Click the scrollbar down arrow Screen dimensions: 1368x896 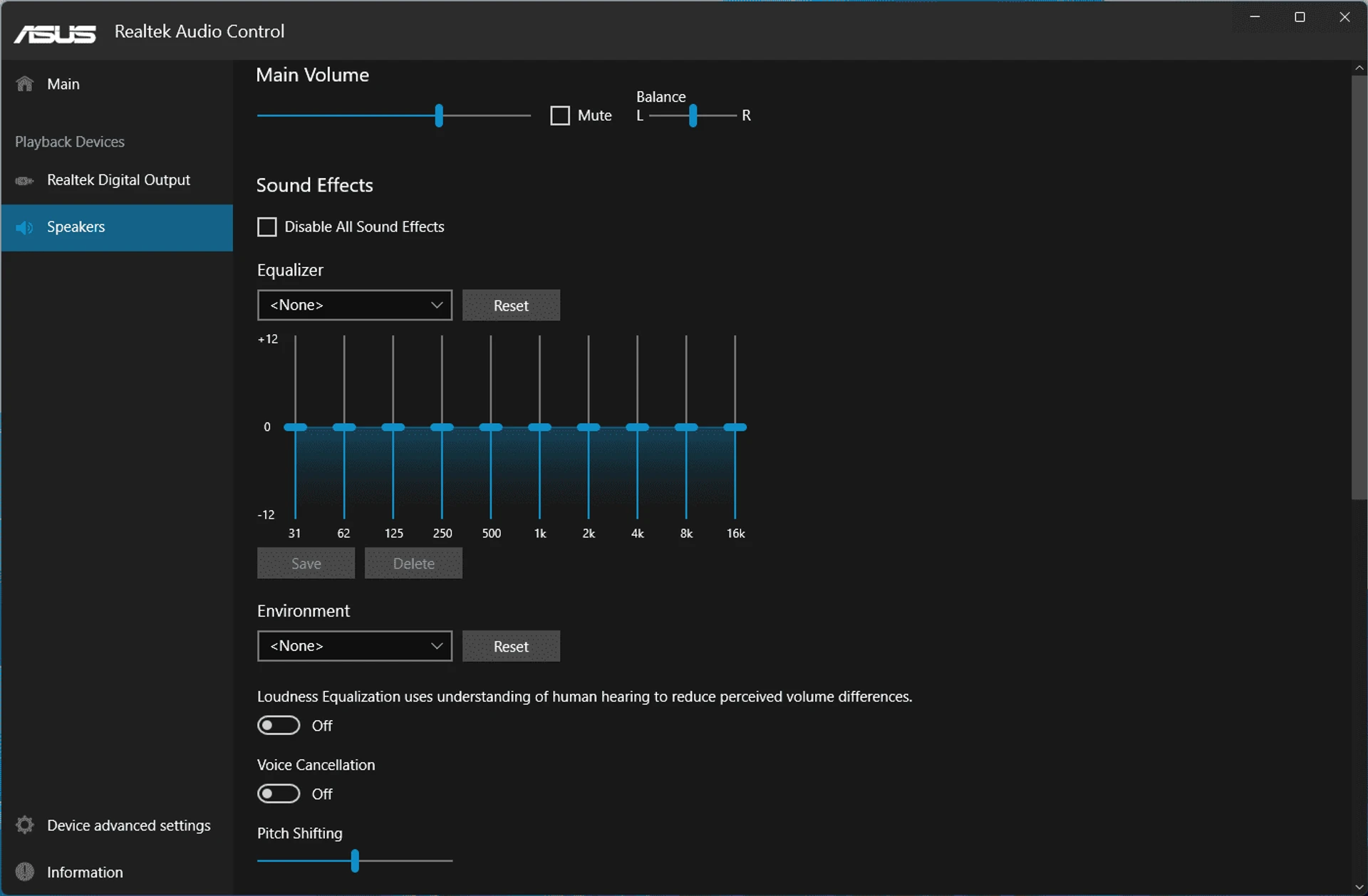click(1359, 887)
